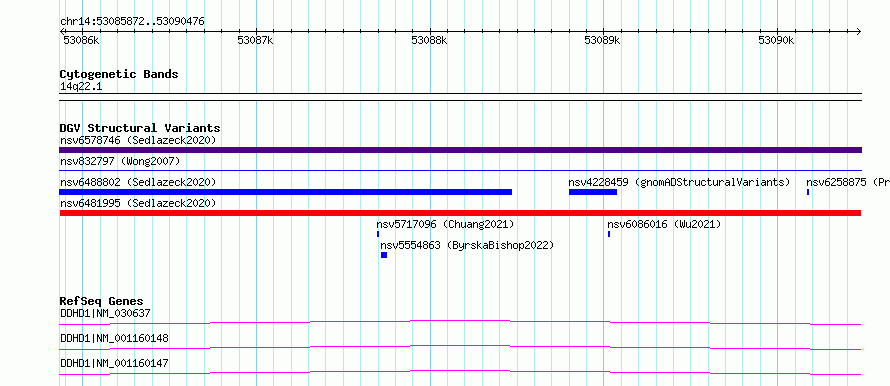890x386 pixels.
Task: Click the DDHD1 NM_030637 magenta gene line
Action: [x=460, y=322]
